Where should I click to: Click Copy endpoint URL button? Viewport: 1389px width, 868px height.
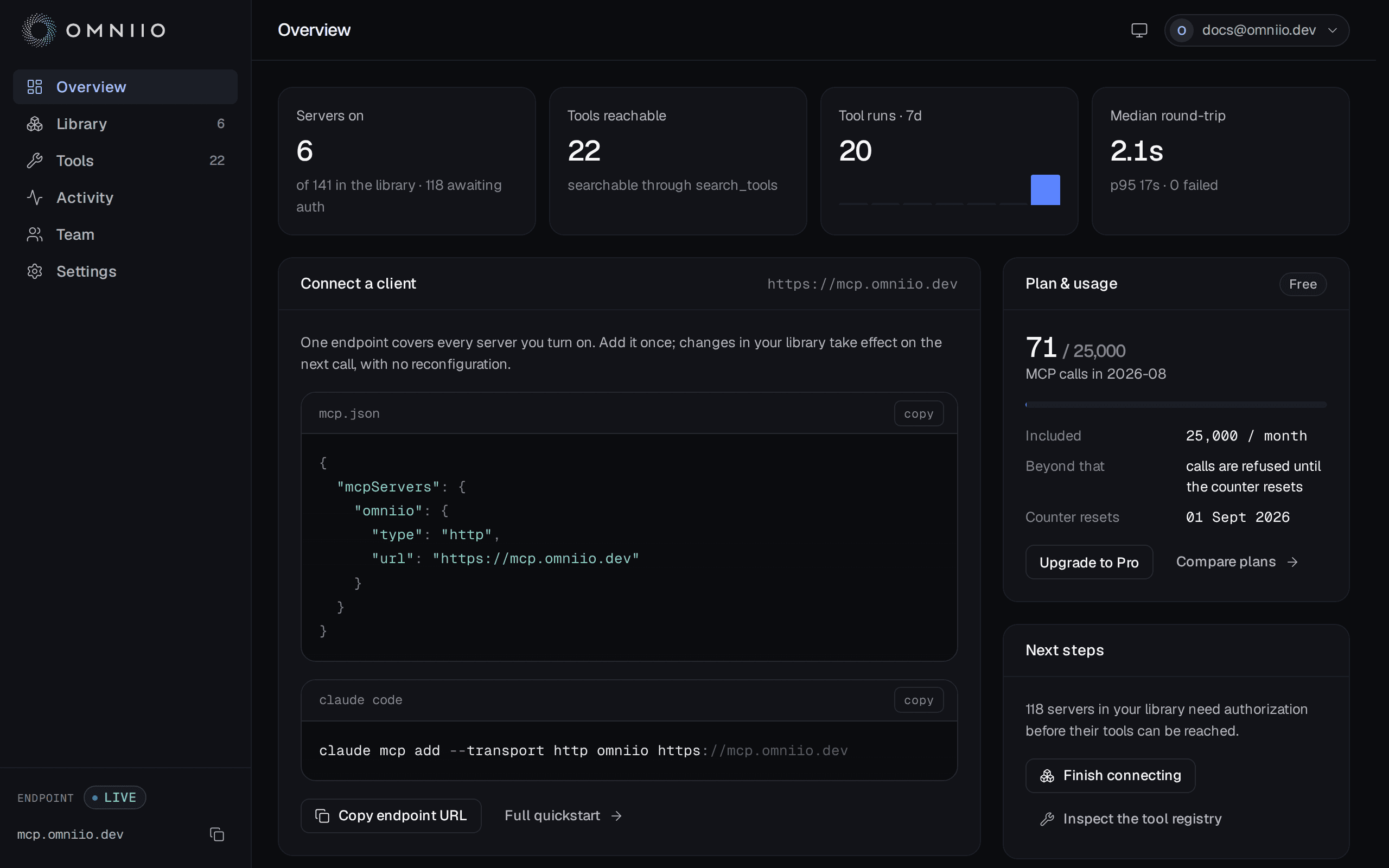tap(391, 816)
